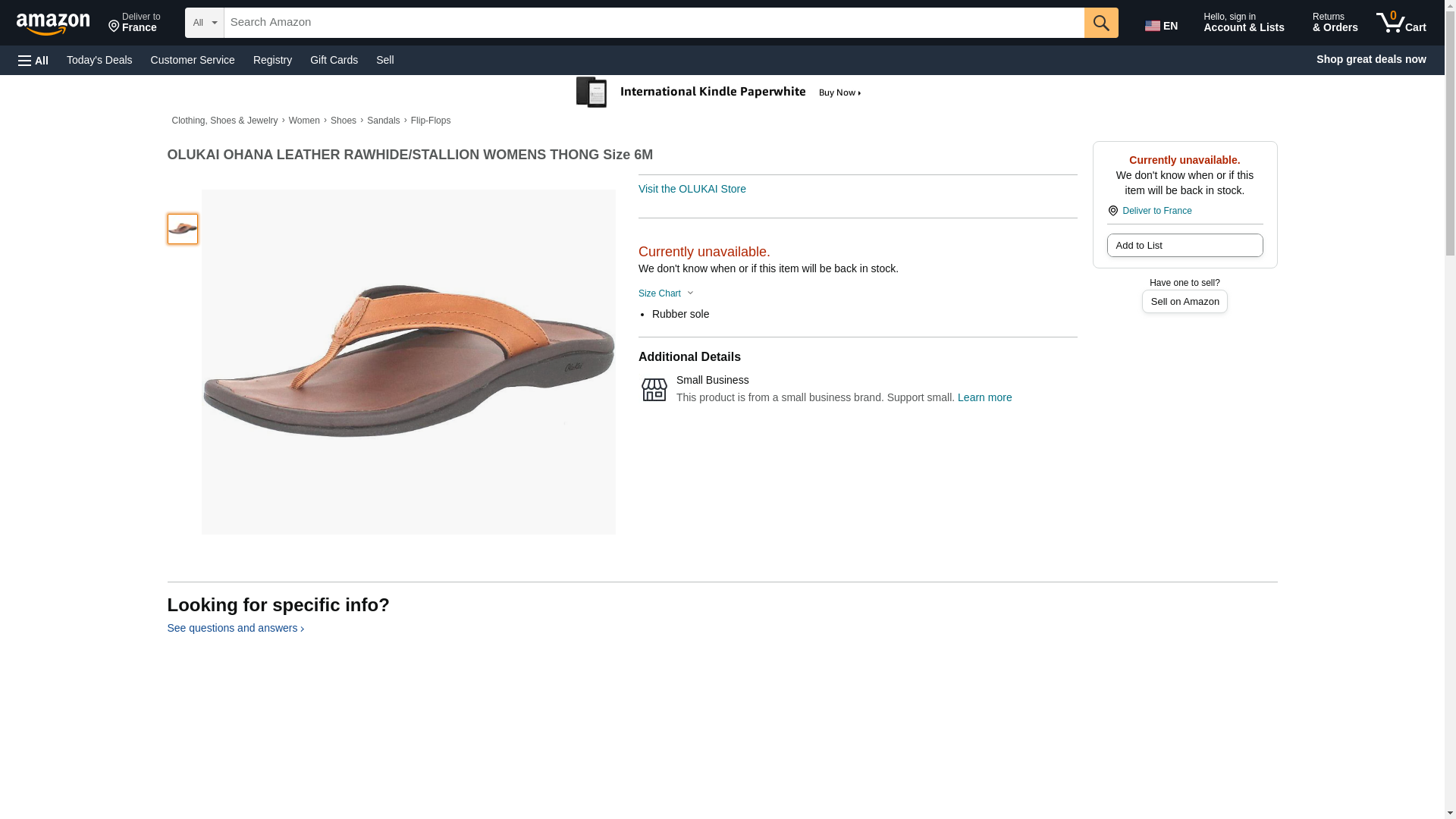Open the All hamburger menu

[x=33, y=60]
